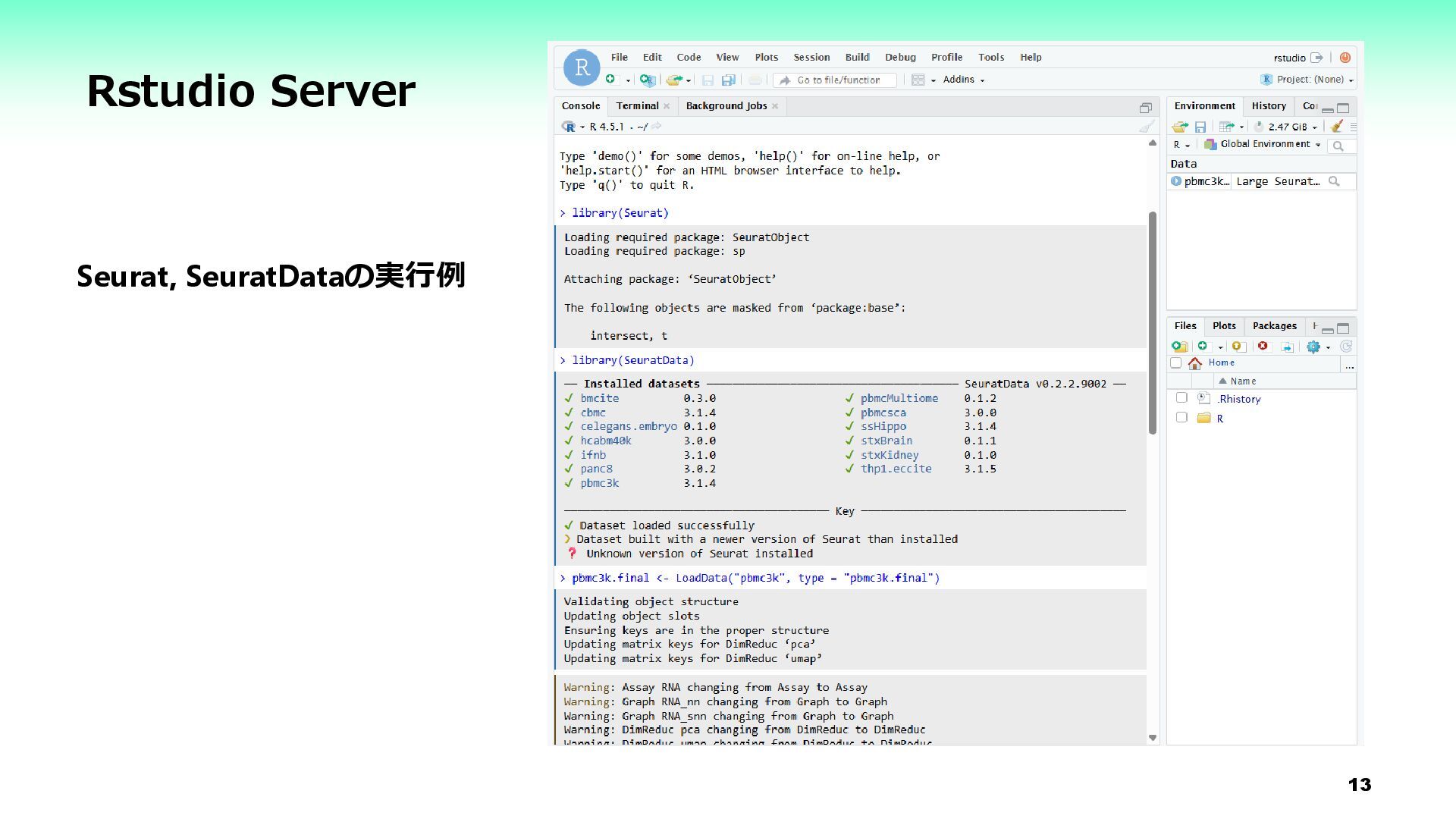Click the clear console broom icon
This screenshot has width=1456, height=819.
pyautogui.click(x=1147, y=127)
